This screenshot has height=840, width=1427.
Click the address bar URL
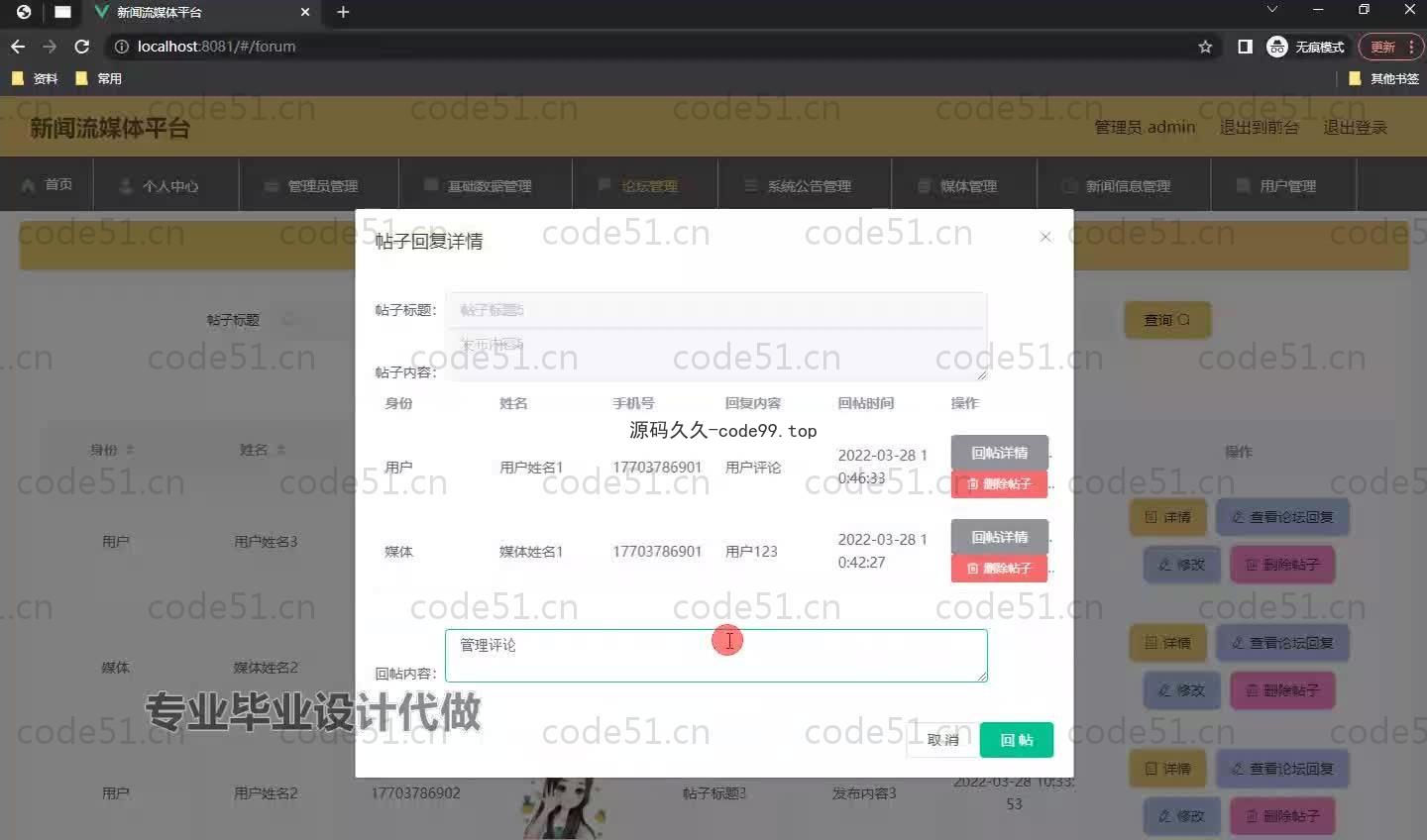216,47
